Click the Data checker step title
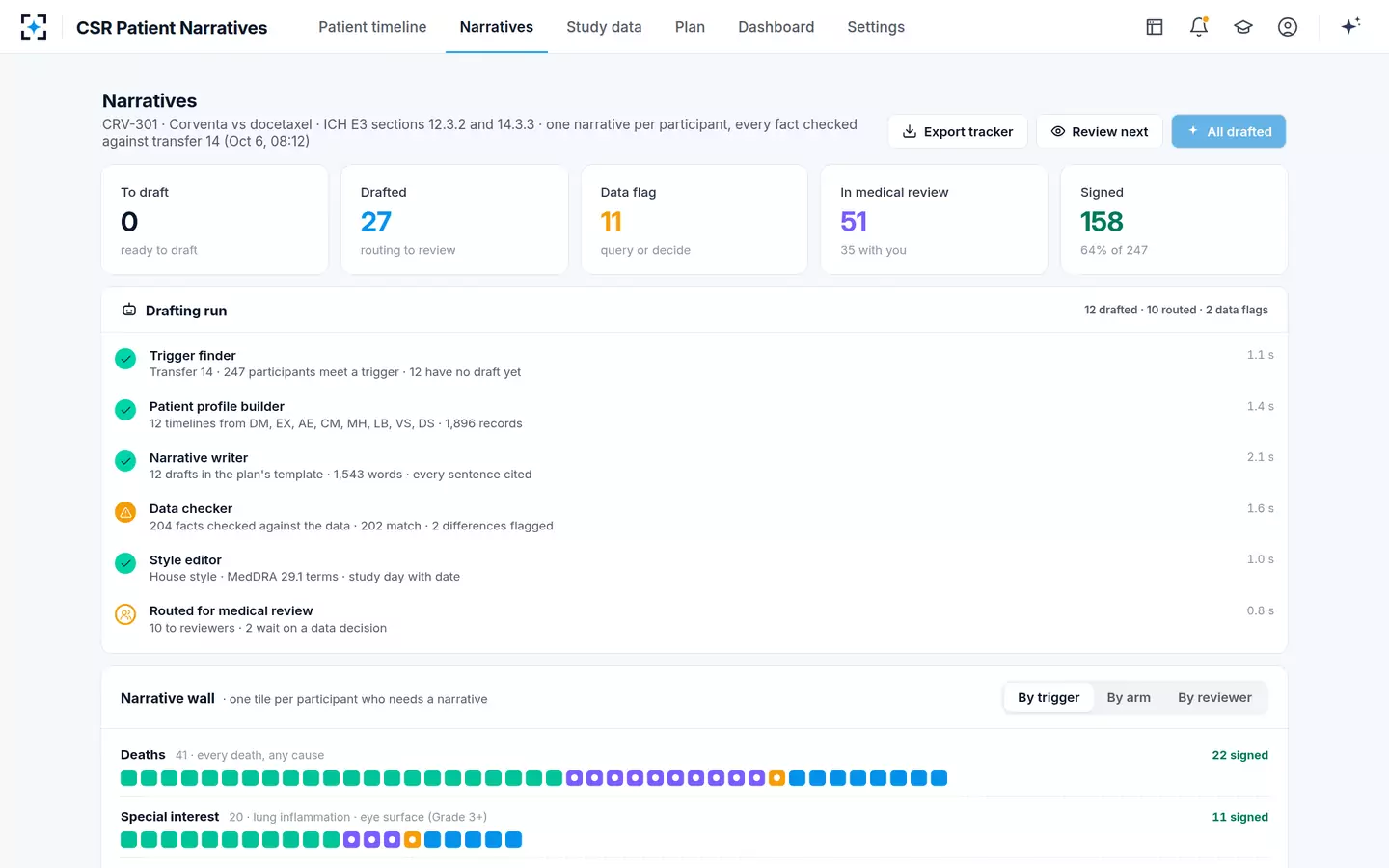 coord(191,508)
